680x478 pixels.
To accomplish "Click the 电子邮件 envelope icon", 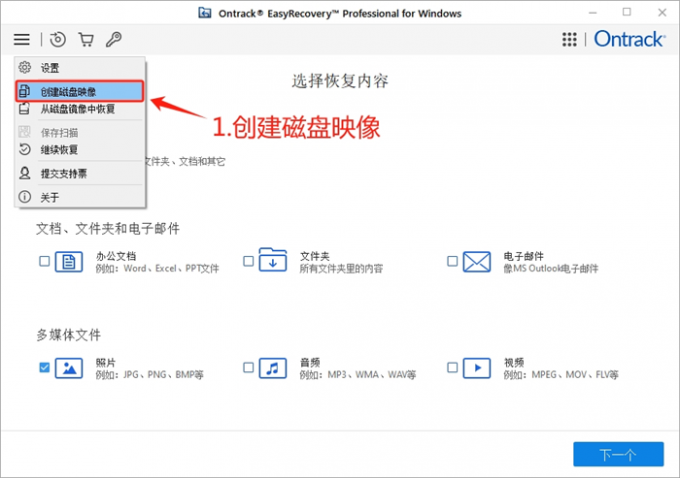I will [477, 262].
